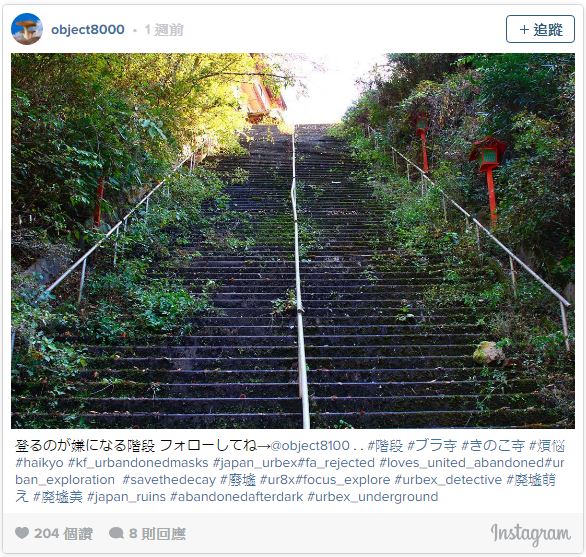This screenshot has width=586, height=557.
Task: Open the overgrown staircase photo
Action: coord(293,241)
